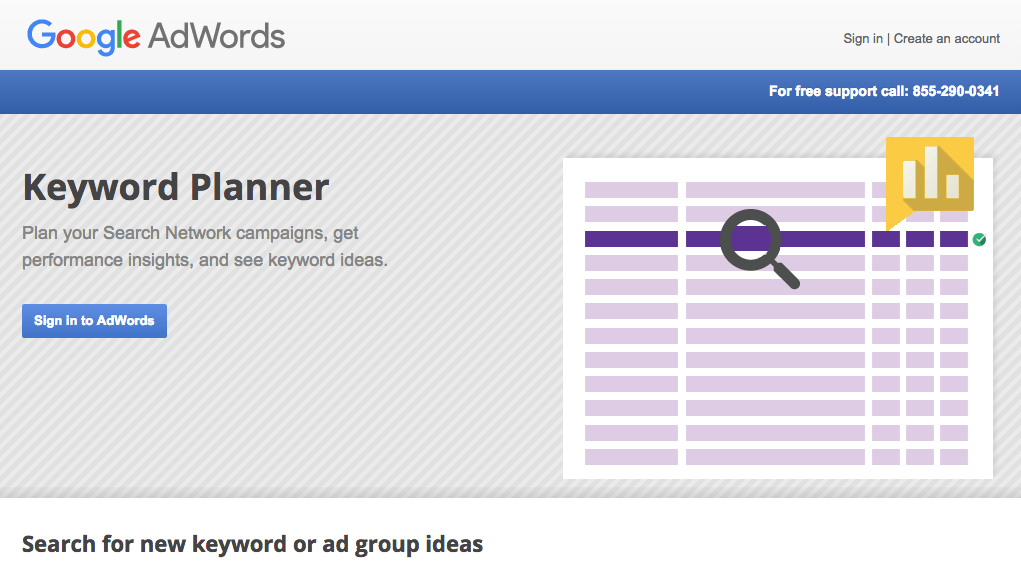Image resolution: width=1021 pixels, height=568 pixels.
Task: Click the magnifying glass icon in illustration
Action: (750, 239)
